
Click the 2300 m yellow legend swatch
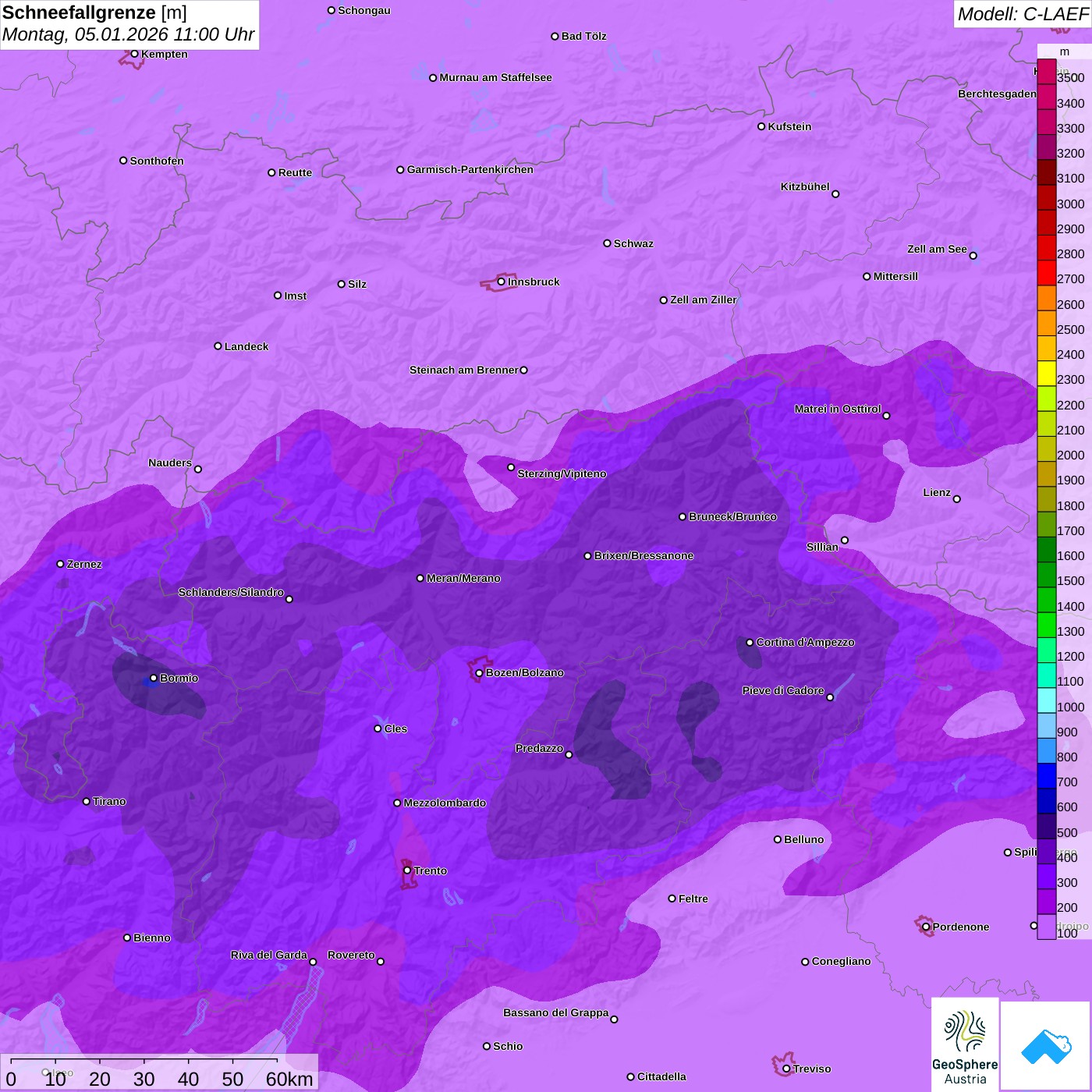pos(1046,374)
